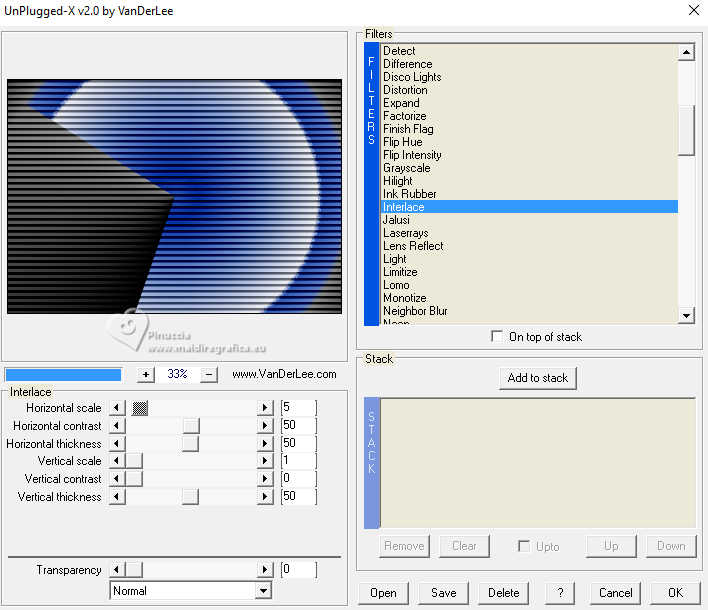This screenshot has width=708, height=610.
Task: Click the Cancel button
Action: [x=615, y=593]
